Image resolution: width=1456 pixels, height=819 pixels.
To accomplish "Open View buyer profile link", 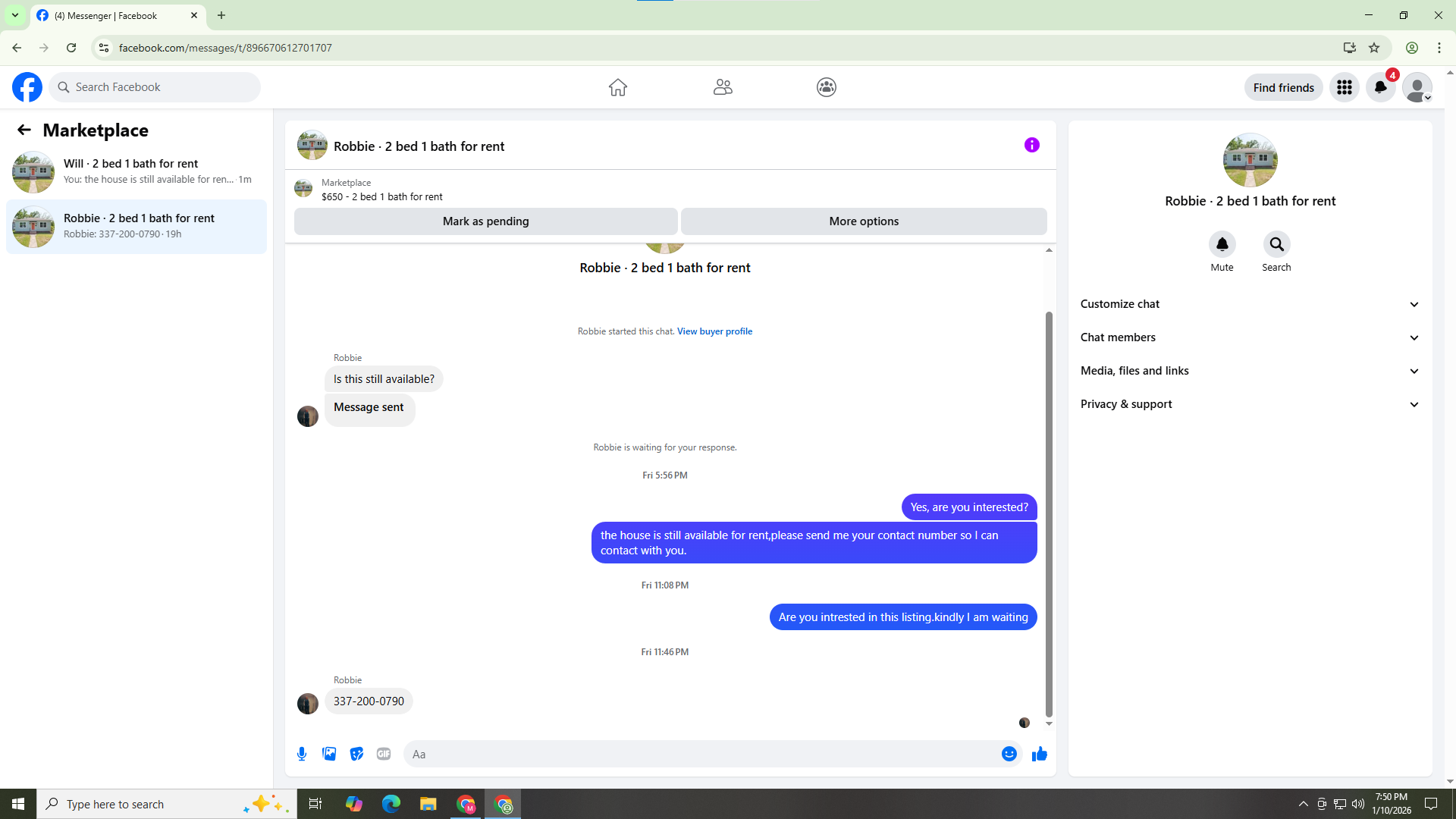I will [x=714, y=331].
